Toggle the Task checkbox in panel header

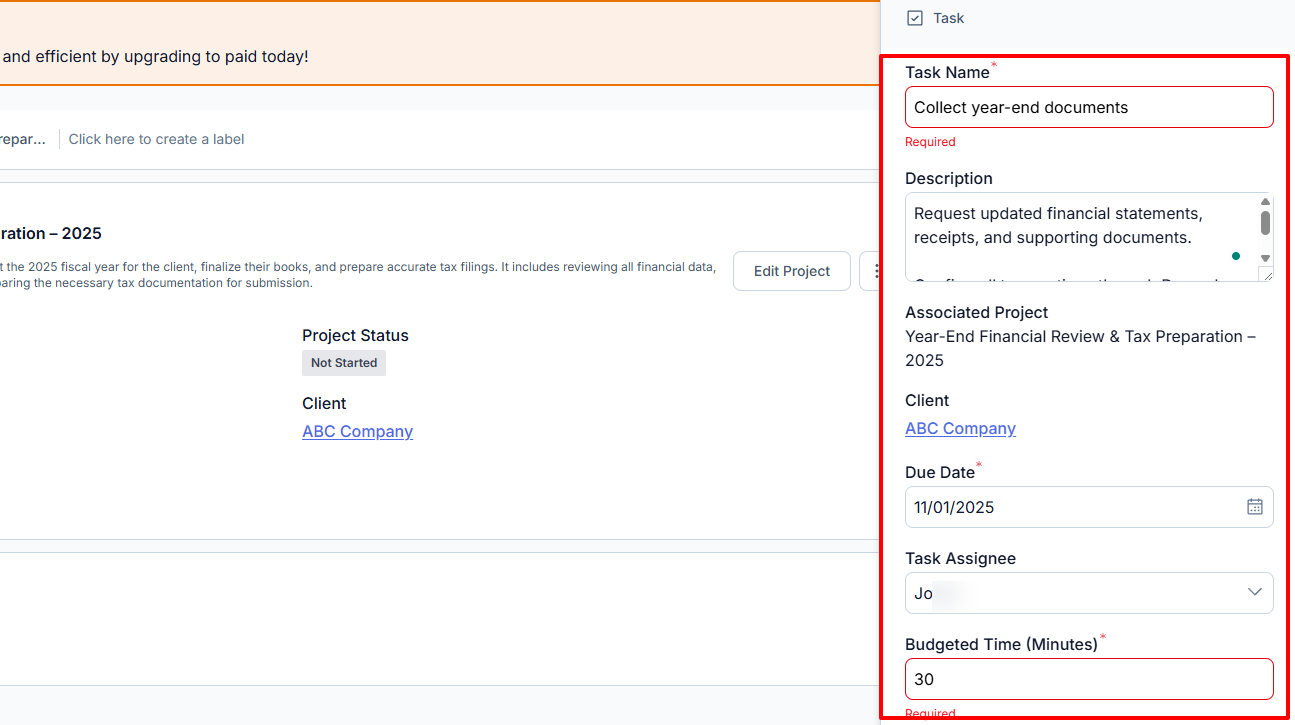click(x=914, y=17)
